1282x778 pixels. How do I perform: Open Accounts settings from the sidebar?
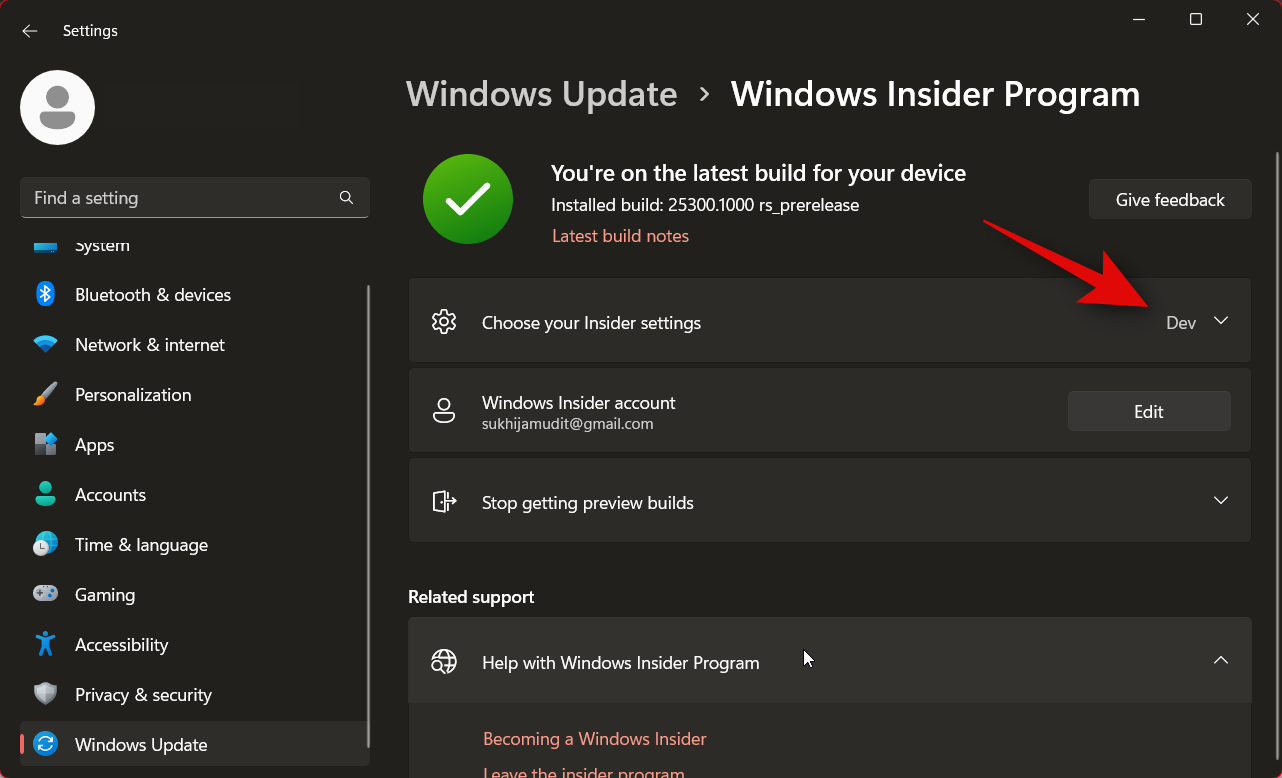(45, 494)
